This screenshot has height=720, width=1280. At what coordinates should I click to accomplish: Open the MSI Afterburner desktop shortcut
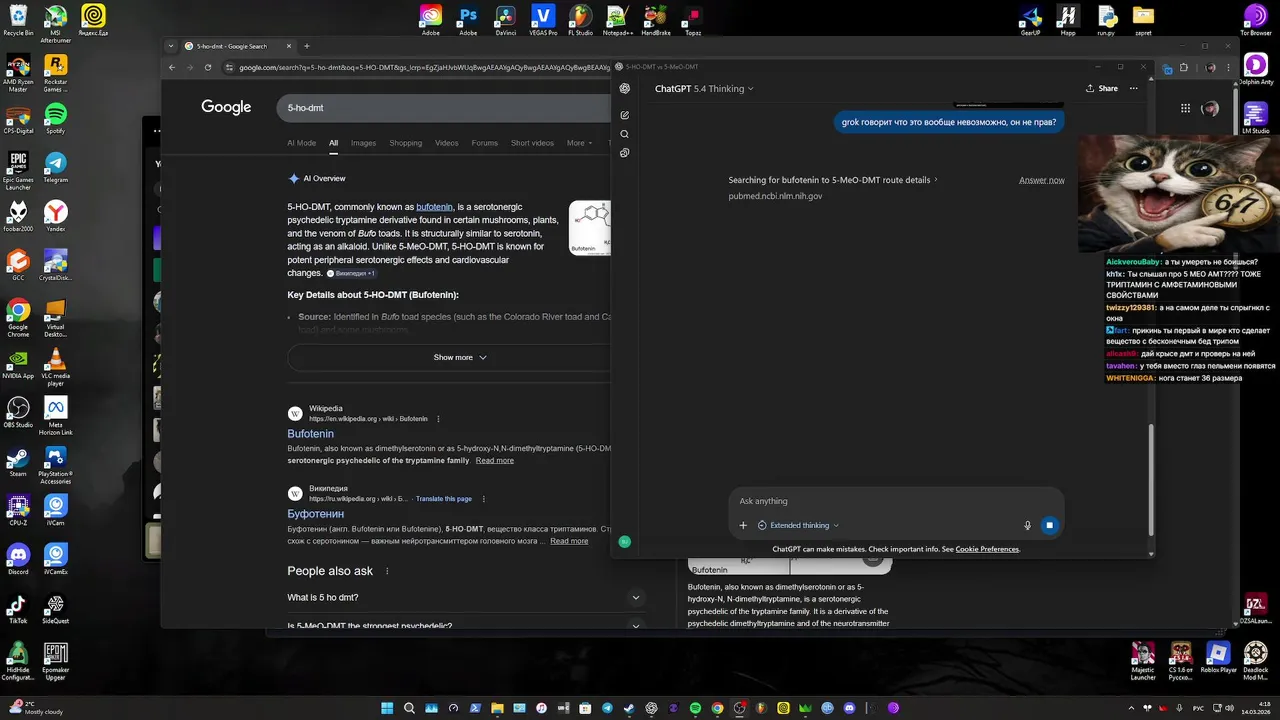[x=55, y=23]
